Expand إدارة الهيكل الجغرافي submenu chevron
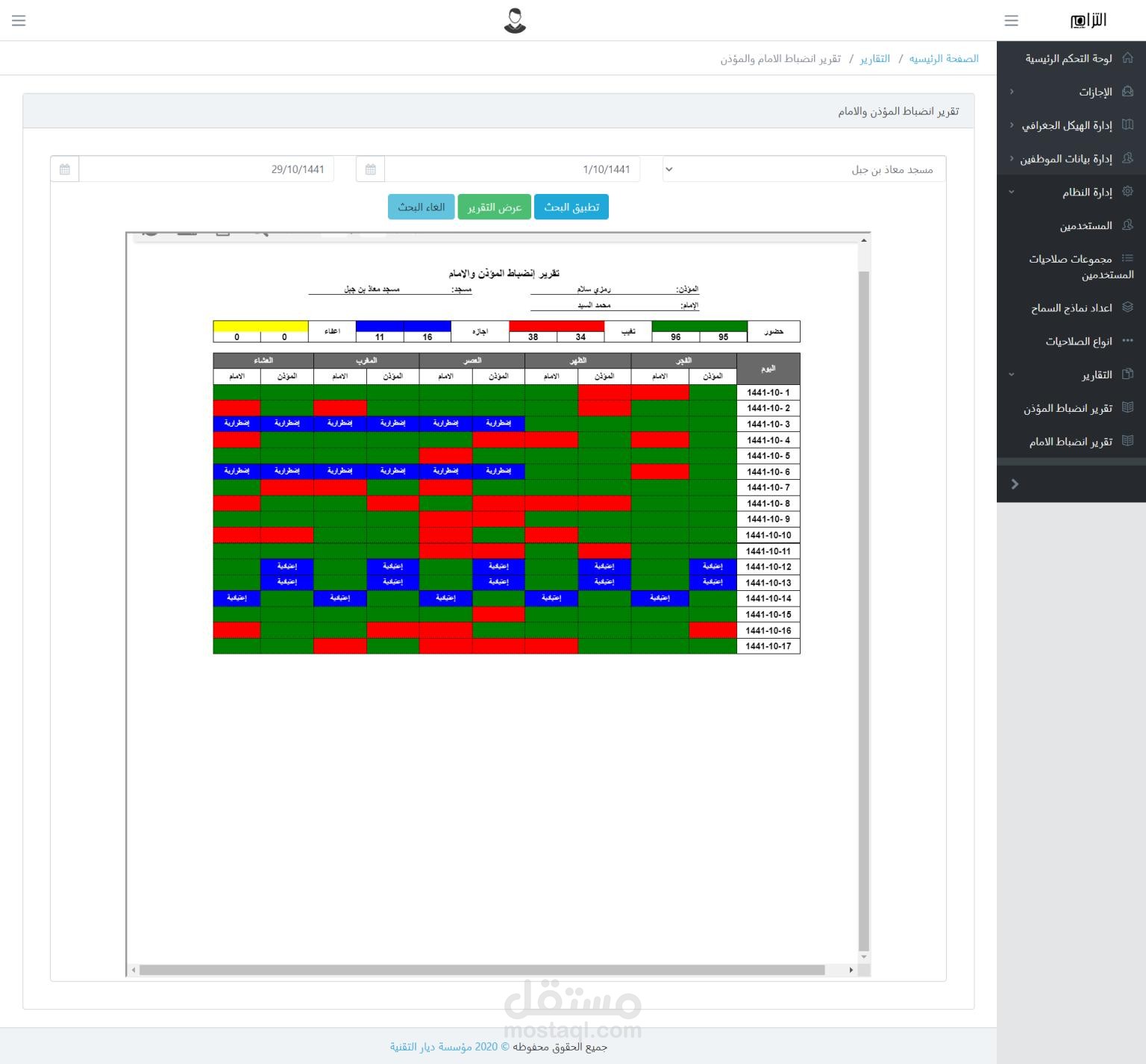Viewport: 1146px width, 1064px height. point(1012,125)
